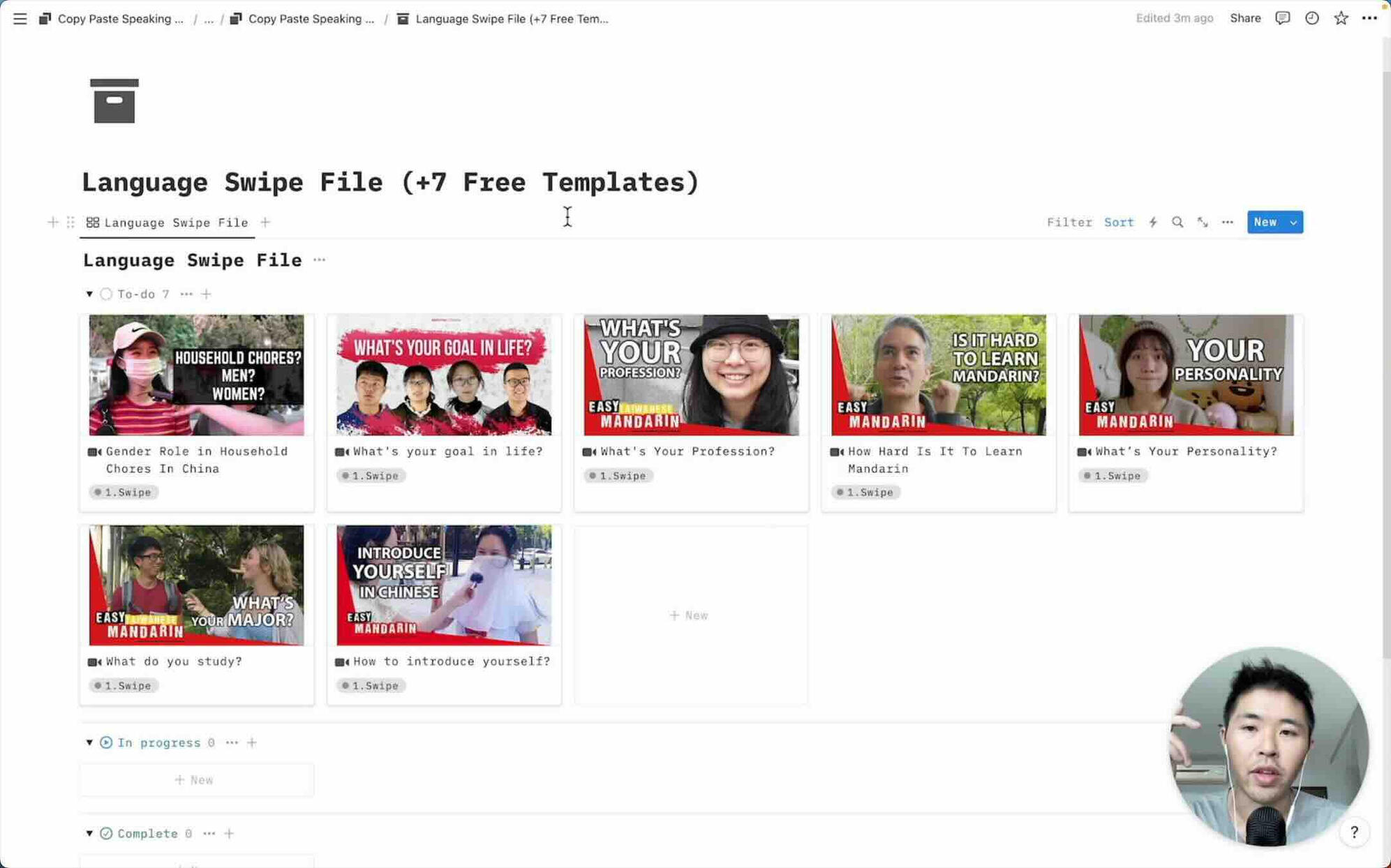The height and width of the screenshot is (868, 1391).
Task: Click the Sort button
Action: [1119, 223]
